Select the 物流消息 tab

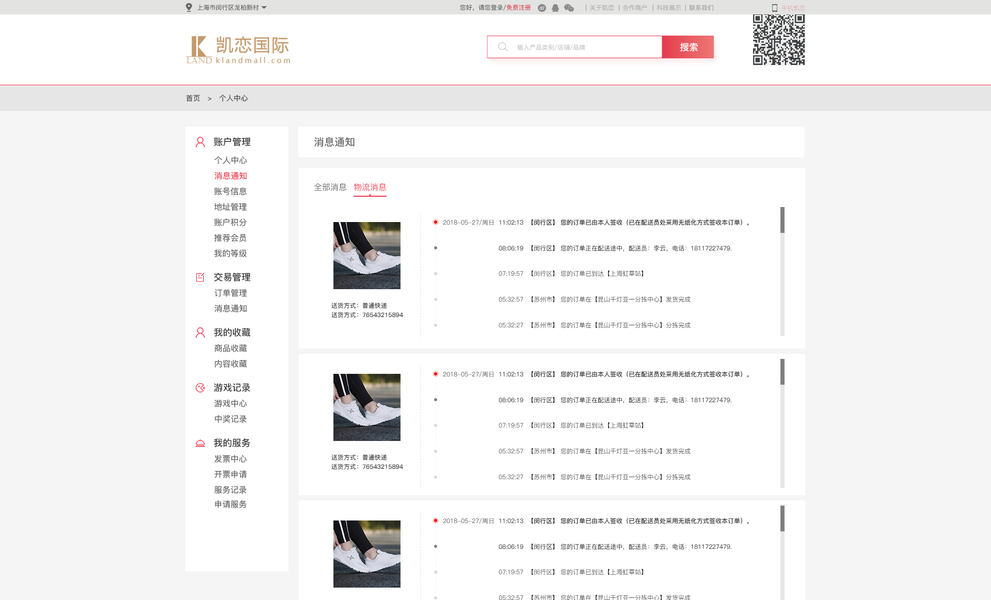370,186
